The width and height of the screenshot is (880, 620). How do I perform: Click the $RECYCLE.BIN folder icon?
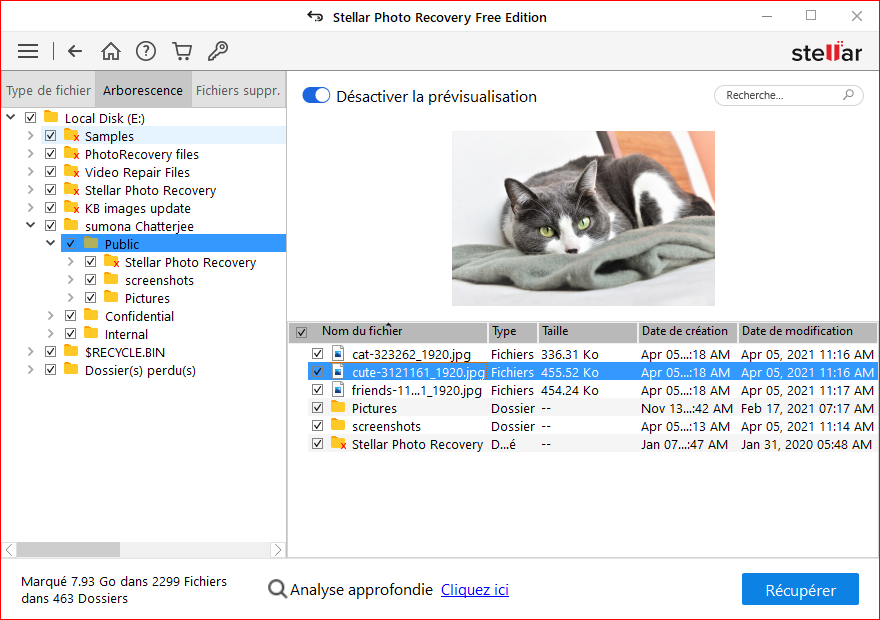click(71, 351)
